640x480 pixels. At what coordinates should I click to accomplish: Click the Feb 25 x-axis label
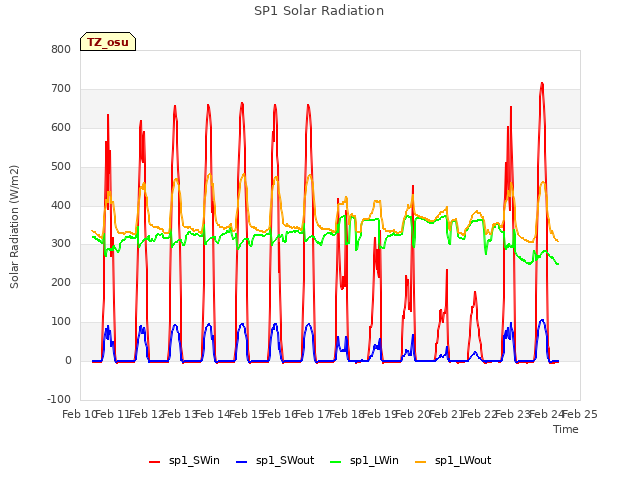click(580, 414)
